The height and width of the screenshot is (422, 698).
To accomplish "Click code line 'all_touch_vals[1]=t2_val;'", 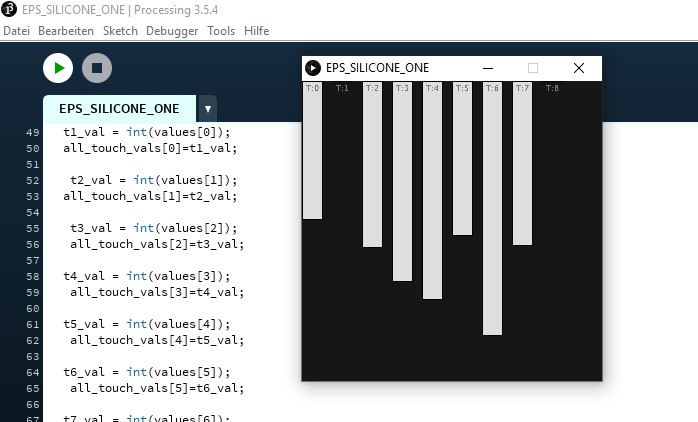I will 150,196.
